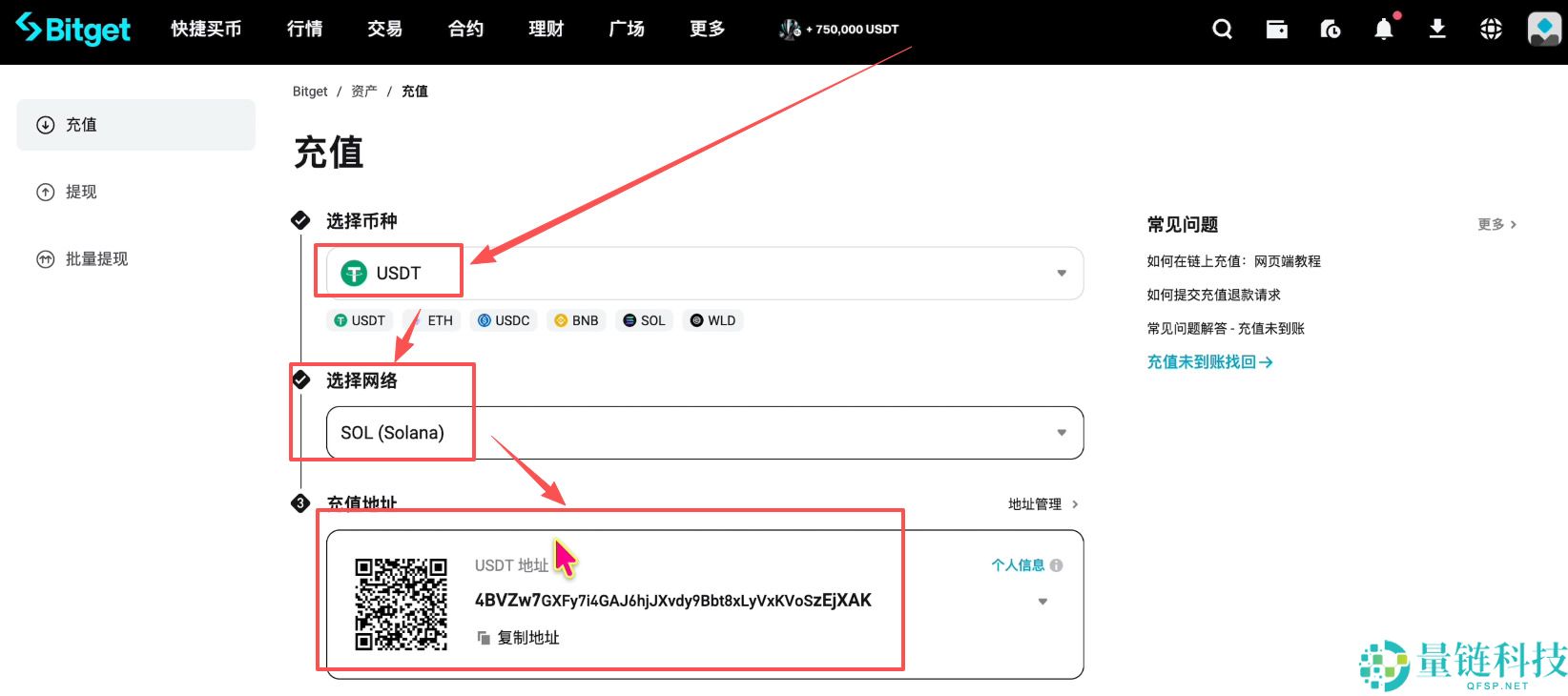Viewport: 1568px width, 696px height.
Task: Open 广场 menu
Action: pyautogui.click(x=627, y=30)
